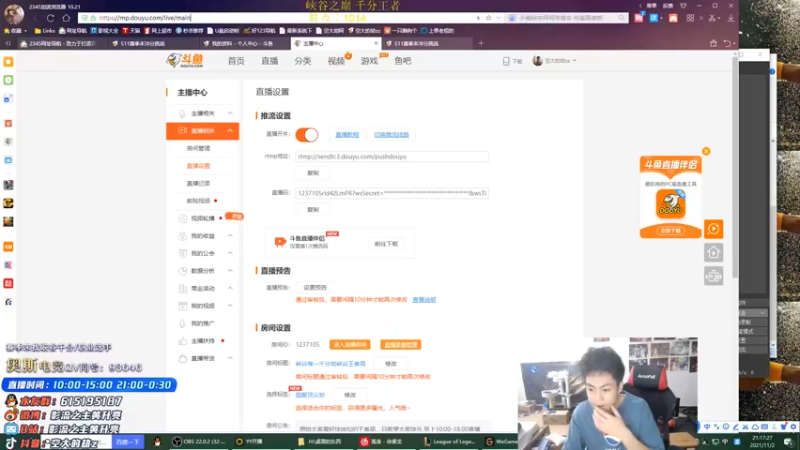
Task: Collapse the 主播相关 sidebar section
Action: click(x=230, y=113)
